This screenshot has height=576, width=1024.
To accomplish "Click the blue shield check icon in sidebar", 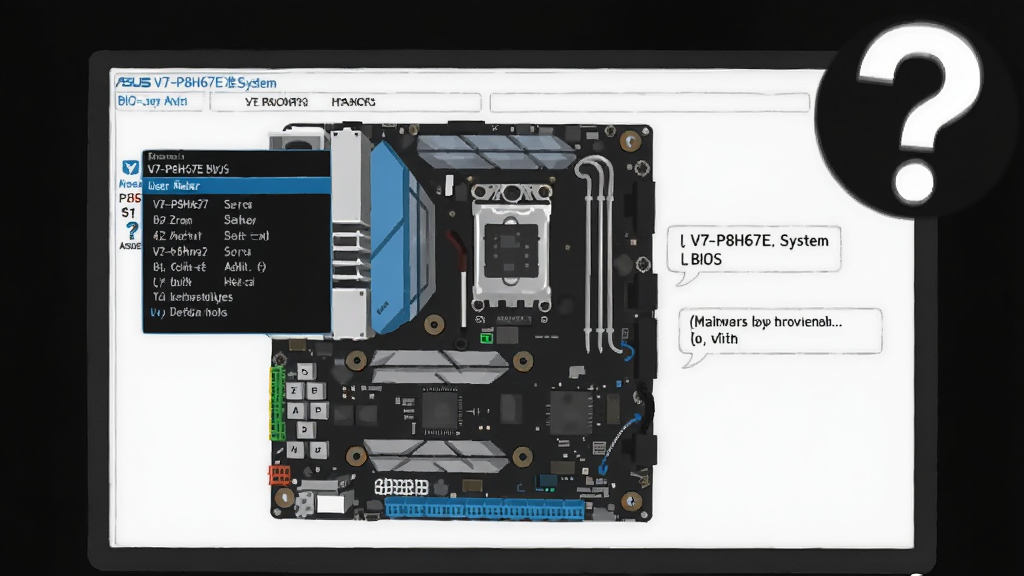I will pyautogui.click(x=131, y=168).
